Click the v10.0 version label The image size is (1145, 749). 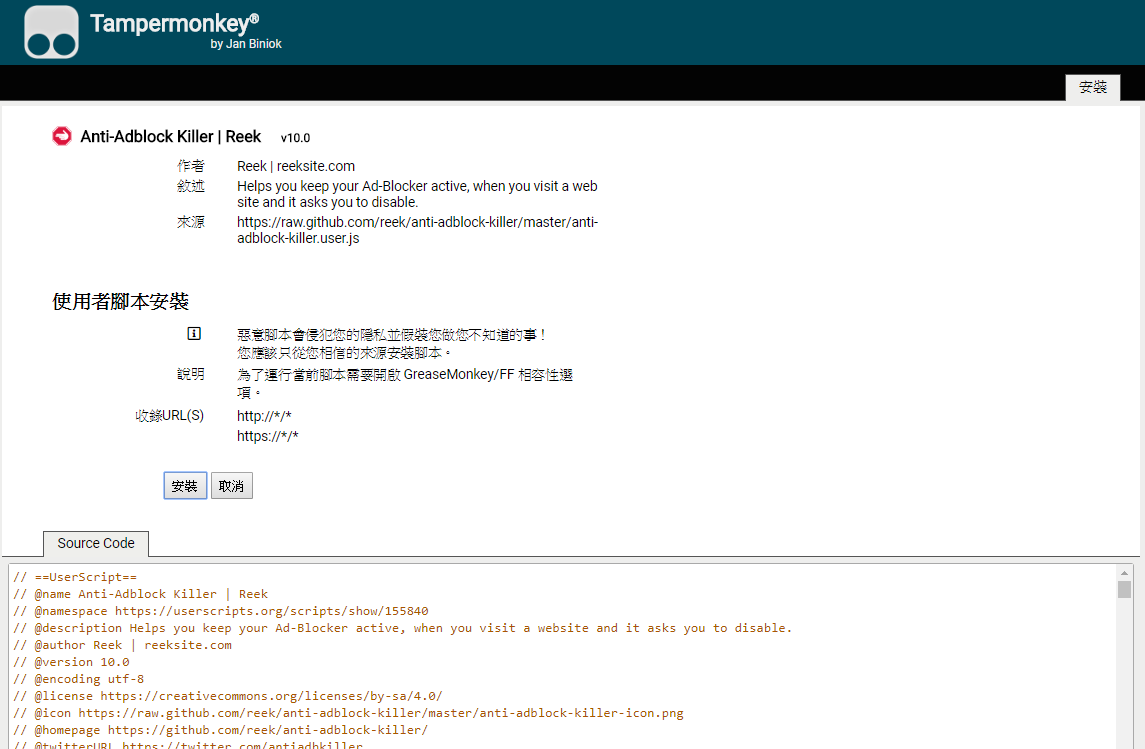[295, 138]
